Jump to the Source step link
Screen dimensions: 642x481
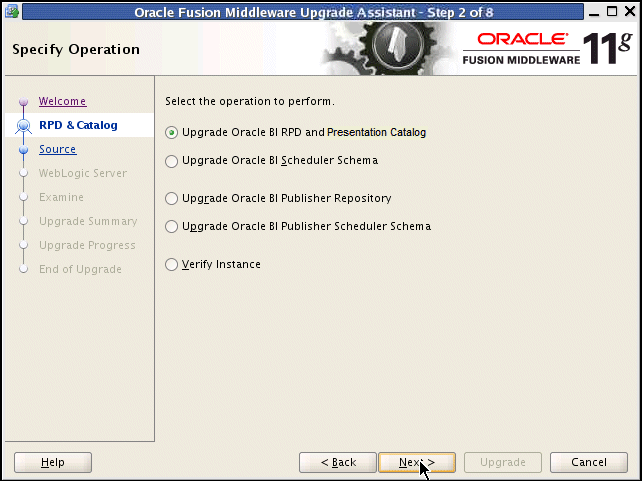coord(57,149)
